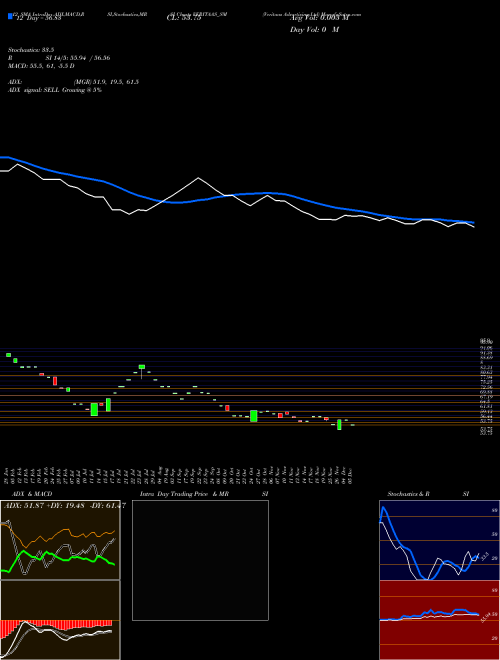Open the empty intraday trading price panel
This screenshot has width=500, height=660.
click(200, 560)
